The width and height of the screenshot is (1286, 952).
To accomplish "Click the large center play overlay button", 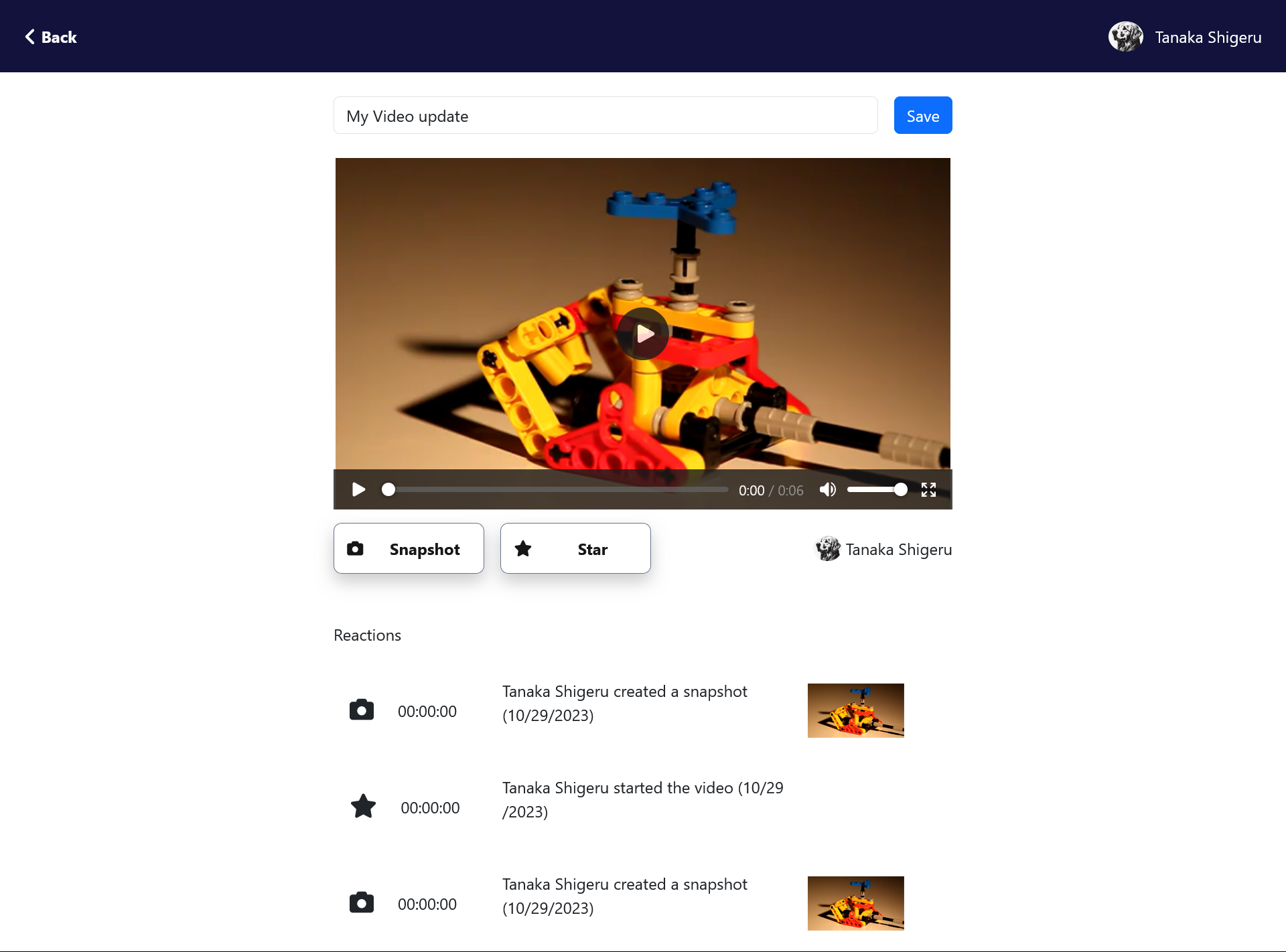I will 643,333.
